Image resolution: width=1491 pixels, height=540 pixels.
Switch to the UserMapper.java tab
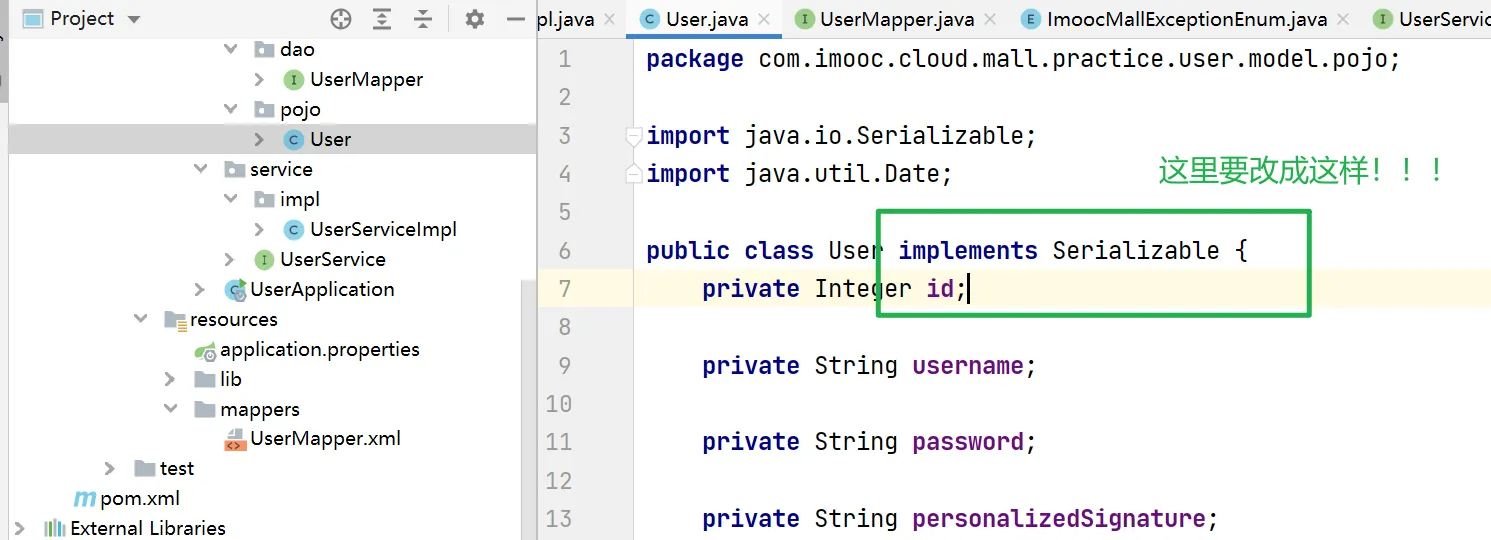click(x=896, y=19)
